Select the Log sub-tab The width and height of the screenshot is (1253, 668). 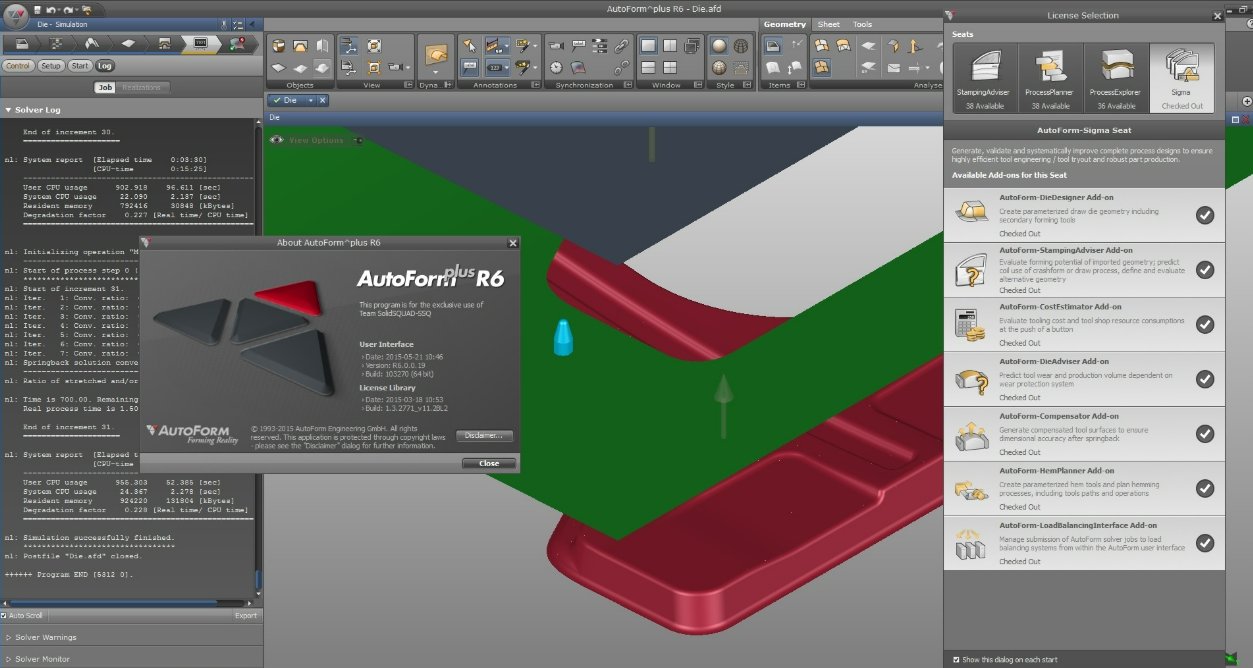click(x=105, y=66)
